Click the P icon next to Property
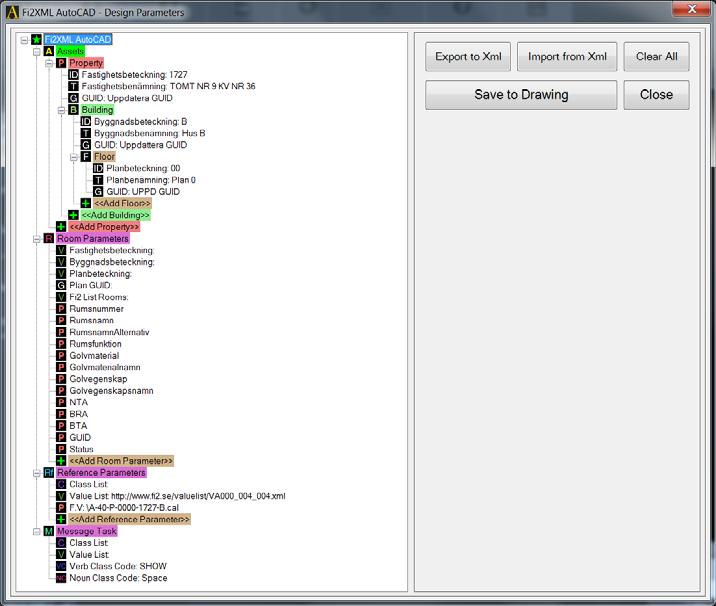The width and height of the screenshot is (716, 606). pos(61,63)
